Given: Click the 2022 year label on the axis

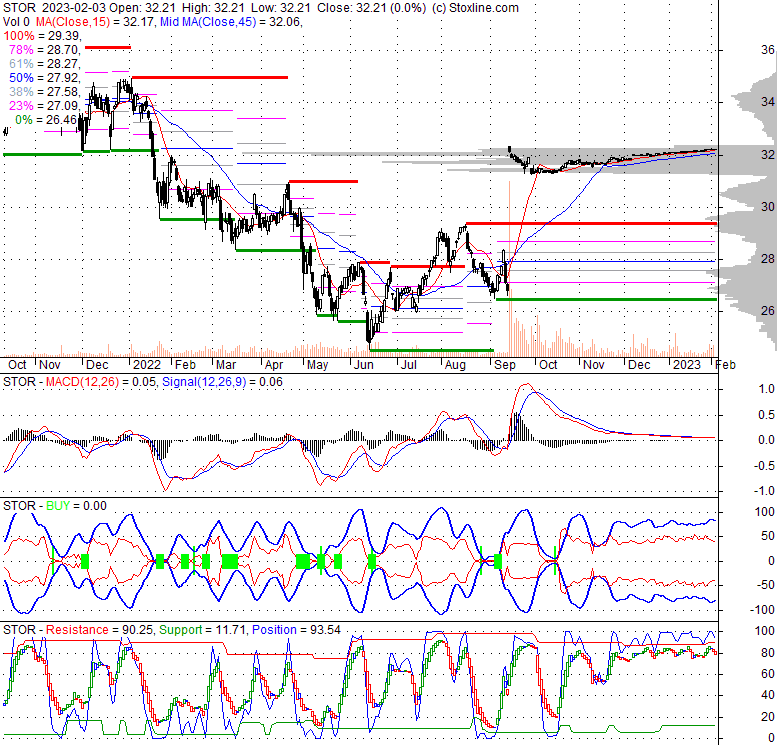Looking at the screenshot, I should point(147,365).
